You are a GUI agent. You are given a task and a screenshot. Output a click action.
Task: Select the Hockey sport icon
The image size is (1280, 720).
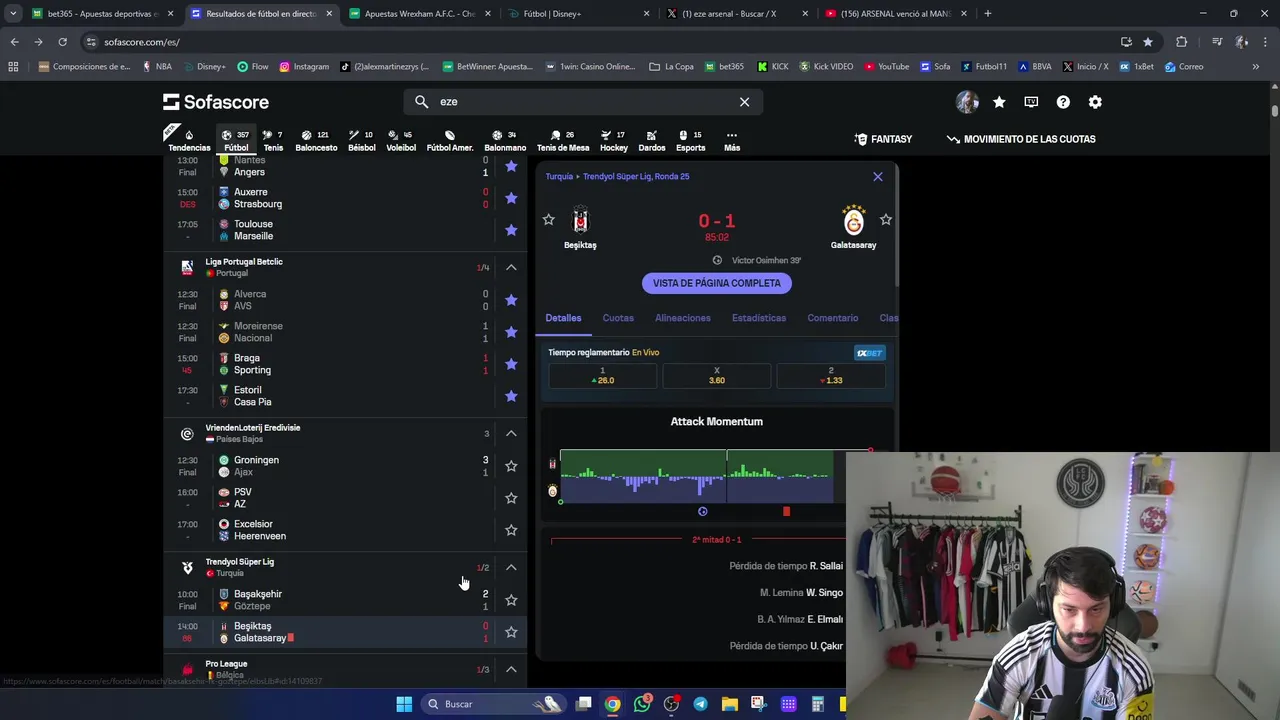pyautogui.click(x=614, y=140)
